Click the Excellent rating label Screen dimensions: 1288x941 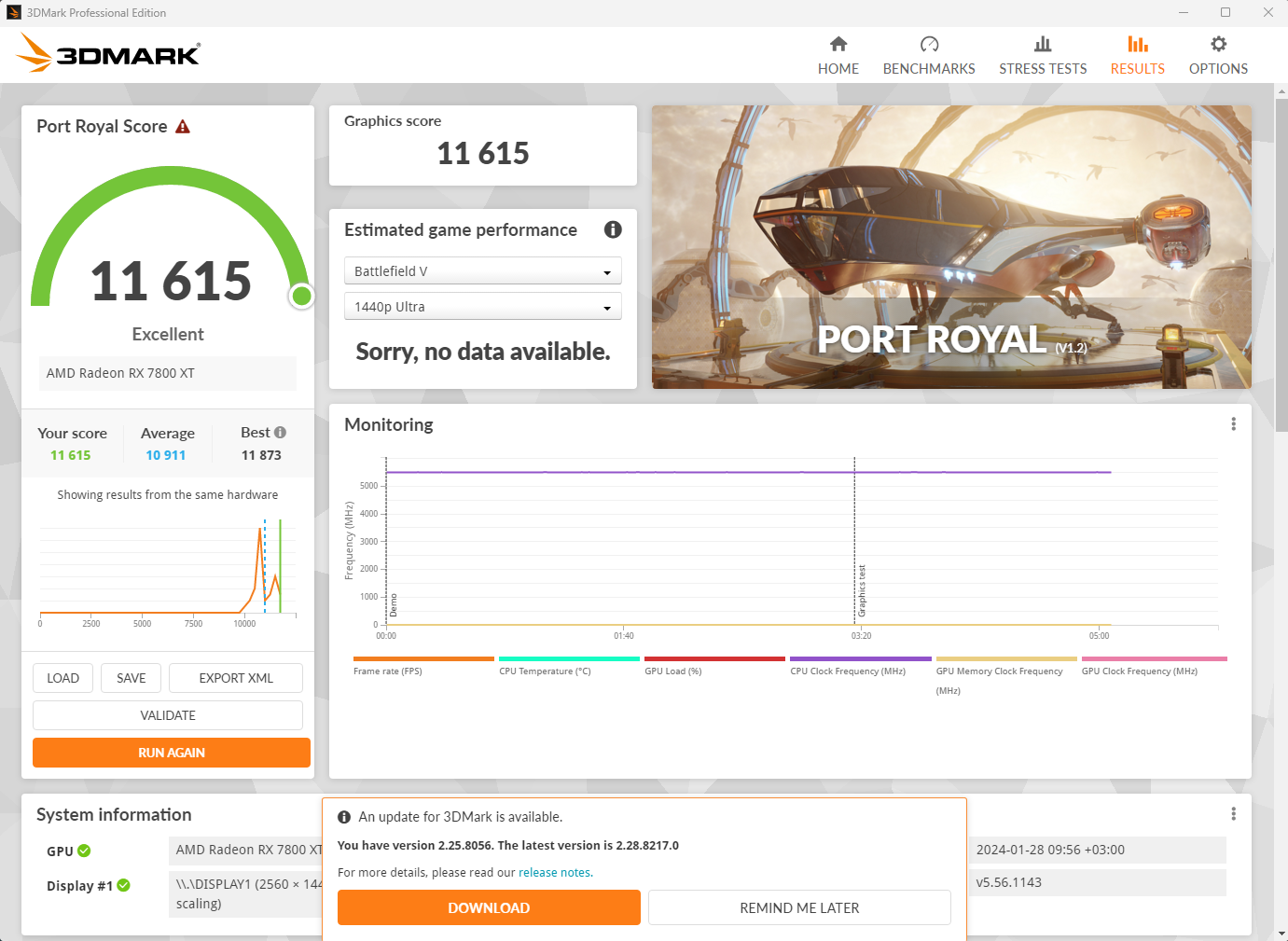point(168,334)
